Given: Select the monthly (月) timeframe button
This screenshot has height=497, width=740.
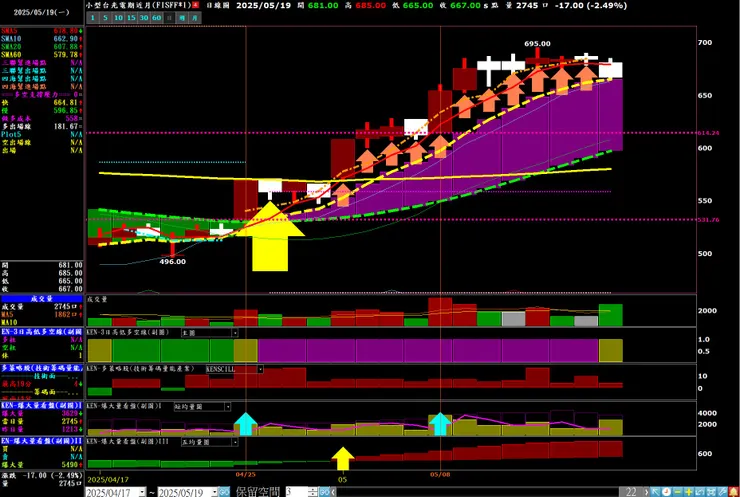Looking at the screenshot, I should [194, 18].
